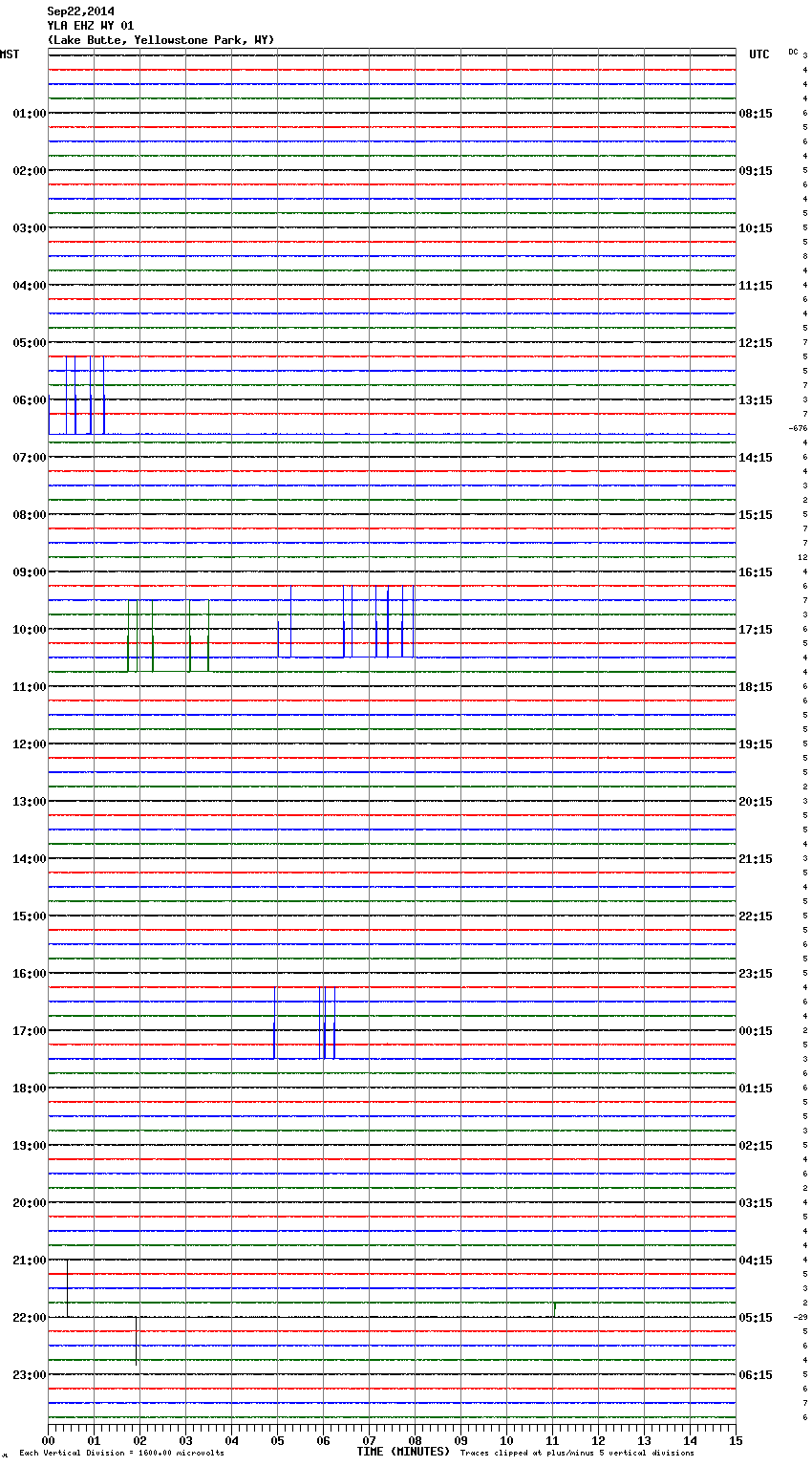
Task: Click the 08:15 UTC time label
Action: [x=756, y=114]
